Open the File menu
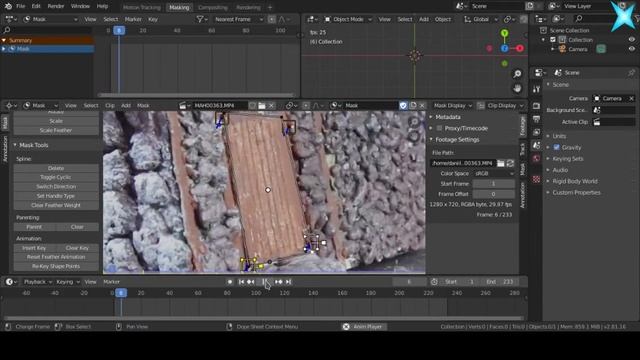Screen dimensions: 640x360 coord(20,7)
